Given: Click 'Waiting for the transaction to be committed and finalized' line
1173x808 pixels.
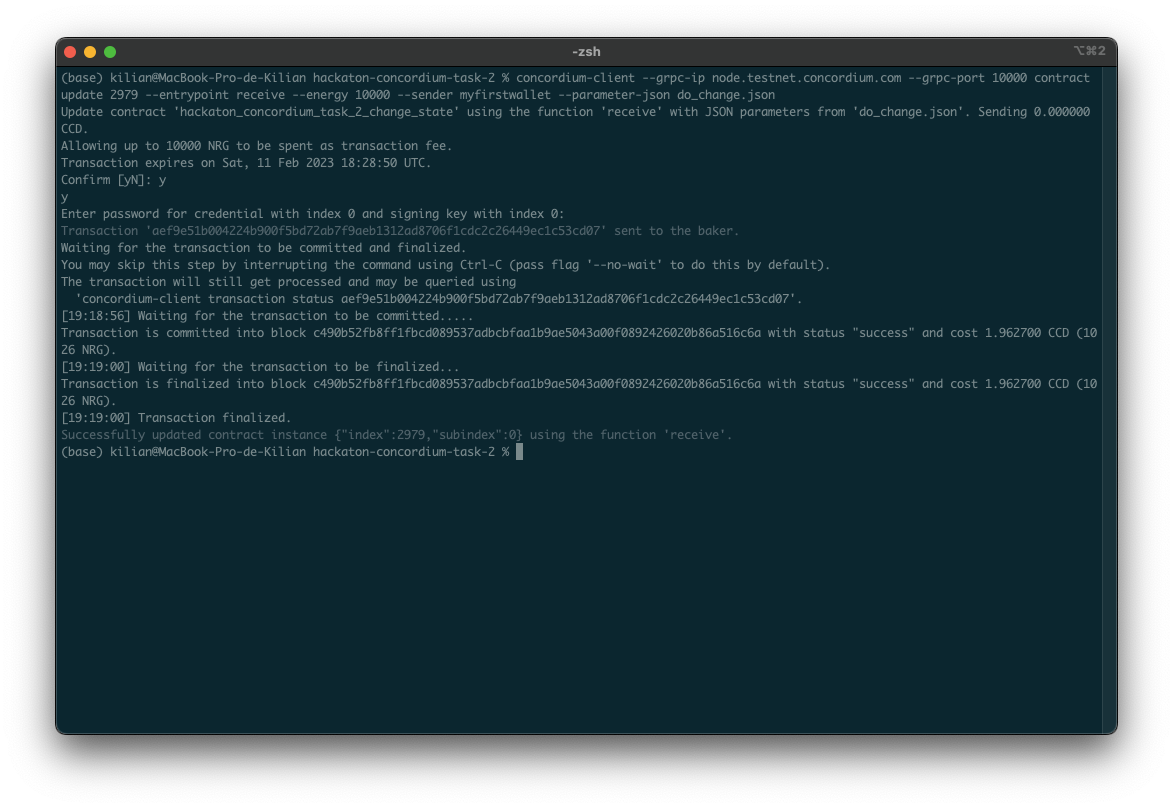Looking at the screenshot, I should 263,248.
